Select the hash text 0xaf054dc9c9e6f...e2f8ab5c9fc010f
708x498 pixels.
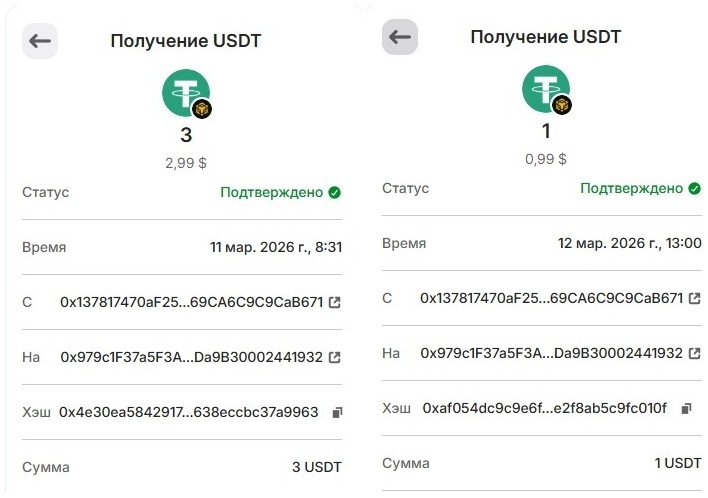coord(544,408)
